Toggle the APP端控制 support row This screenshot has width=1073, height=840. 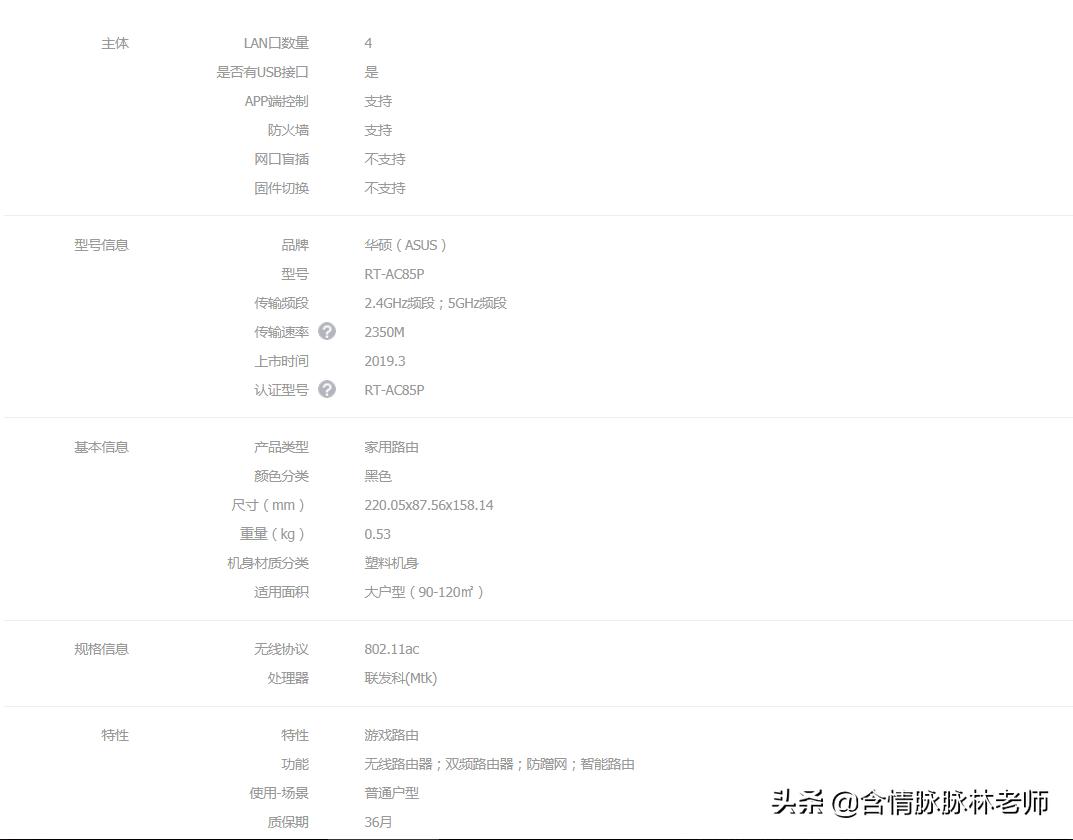click(x=280, y=101)
